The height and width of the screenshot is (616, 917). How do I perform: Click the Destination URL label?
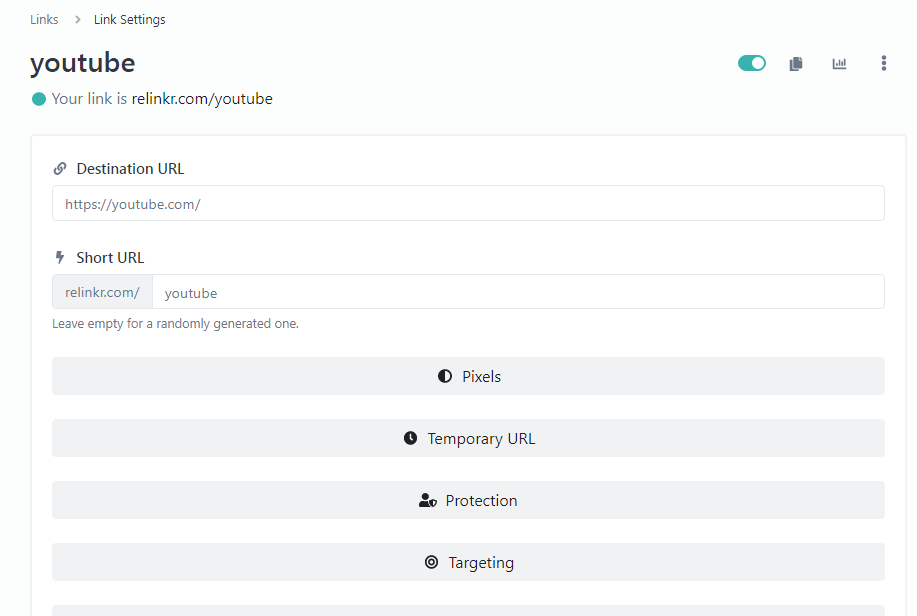130,169
